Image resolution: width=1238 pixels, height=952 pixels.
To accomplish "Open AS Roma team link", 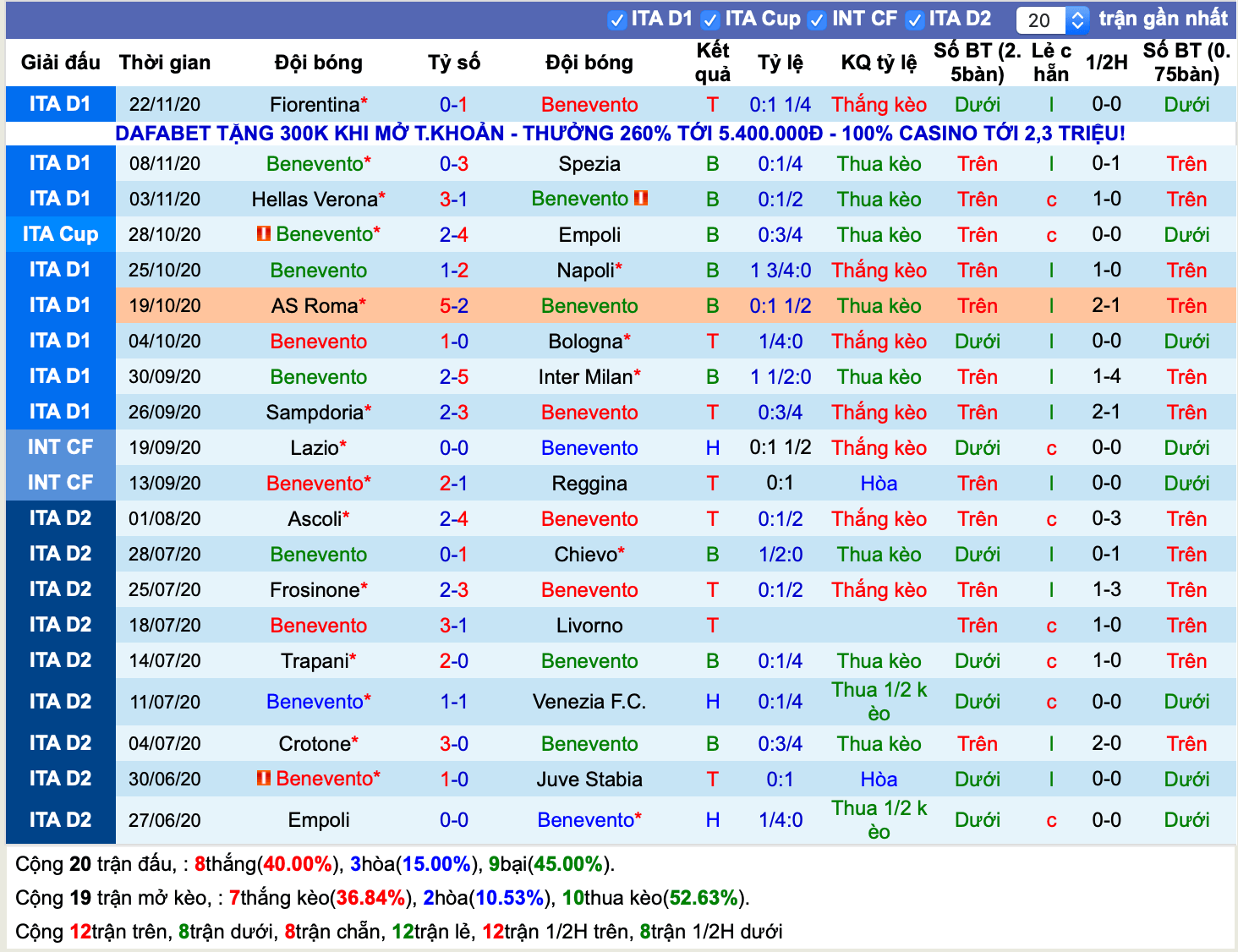I will click(315, 306).
